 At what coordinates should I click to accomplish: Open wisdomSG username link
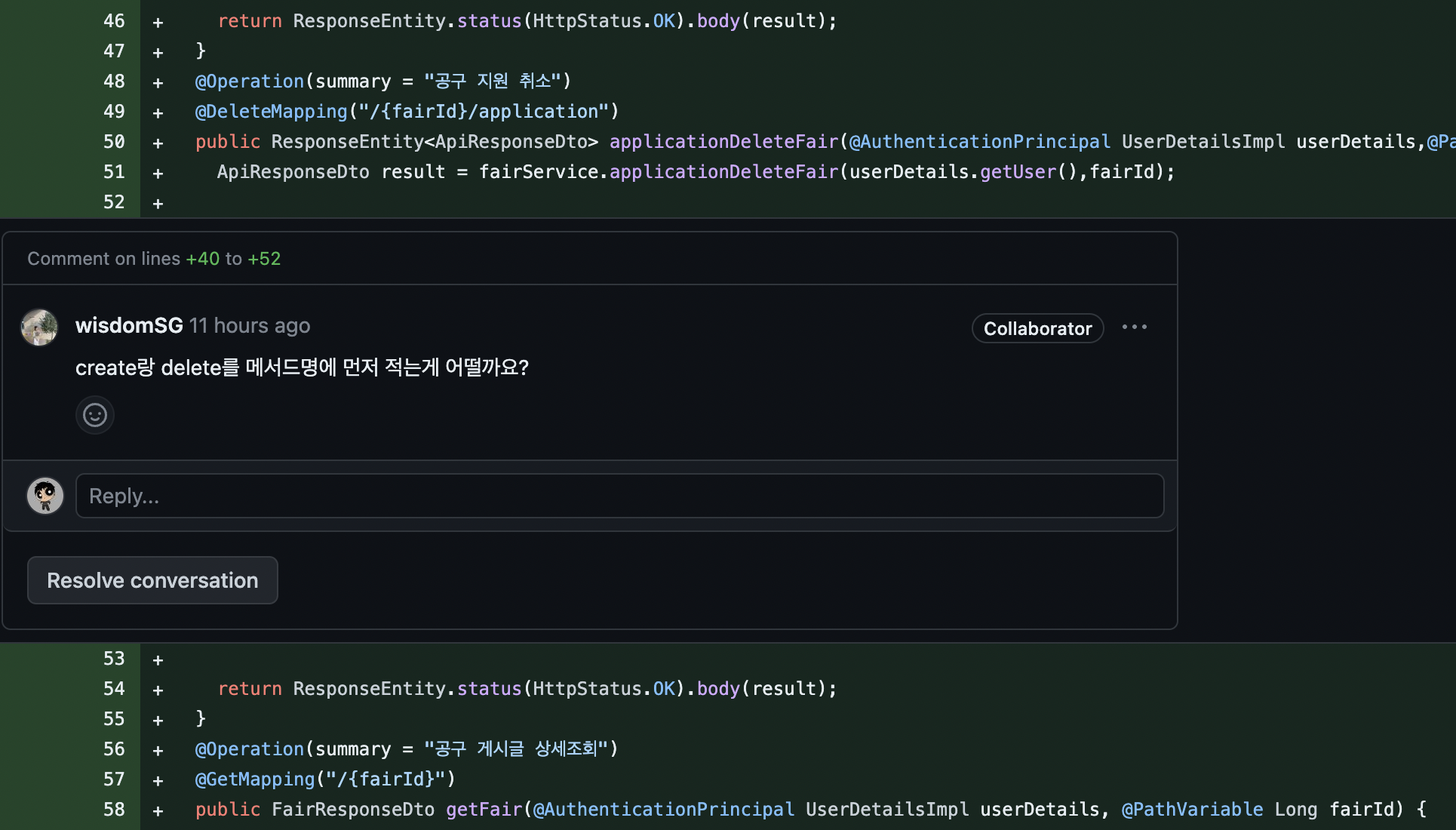(x=129, y=325)
